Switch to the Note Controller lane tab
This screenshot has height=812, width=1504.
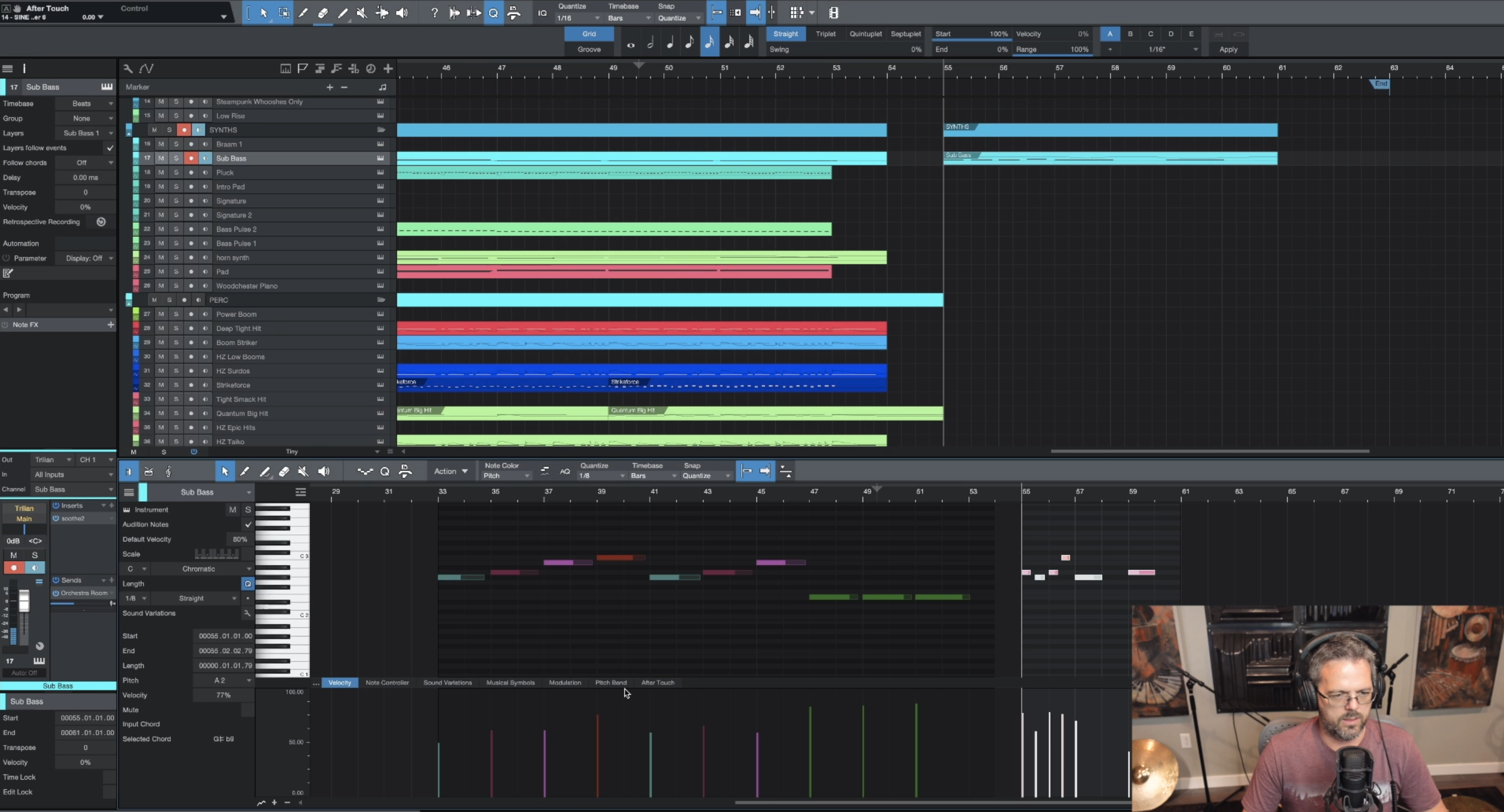(x=387, y=682)
